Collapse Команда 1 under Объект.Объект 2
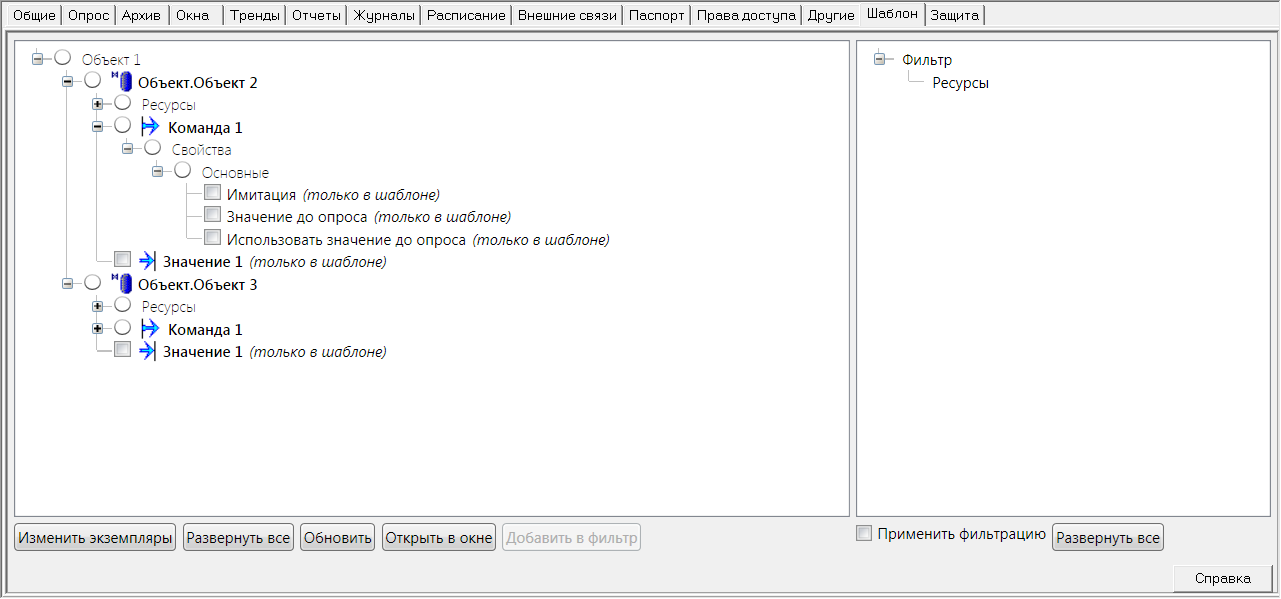The height and width of the screenshot is (599, 1281). coord(98,127)
